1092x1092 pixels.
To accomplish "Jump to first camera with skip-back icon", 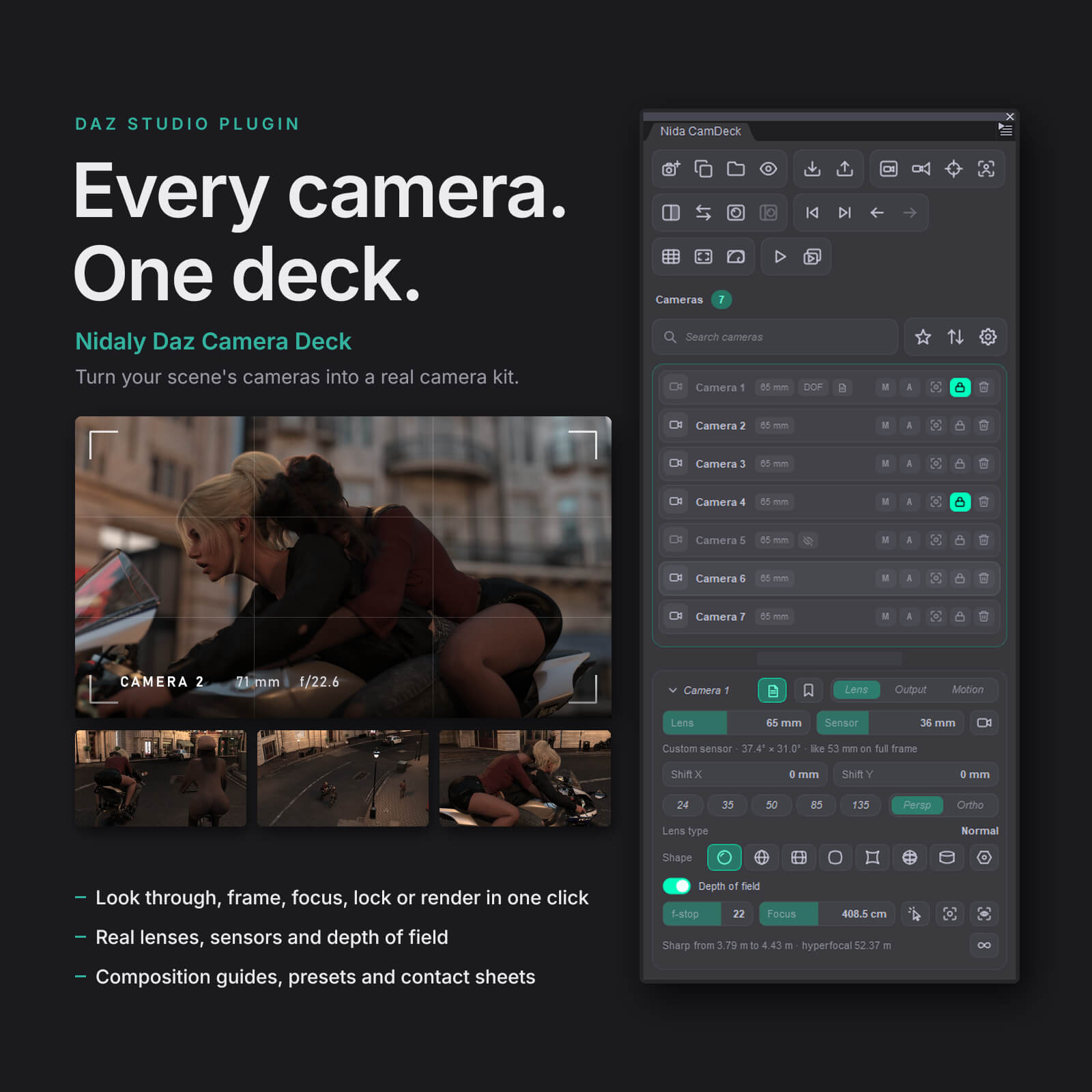I will 812,213.
